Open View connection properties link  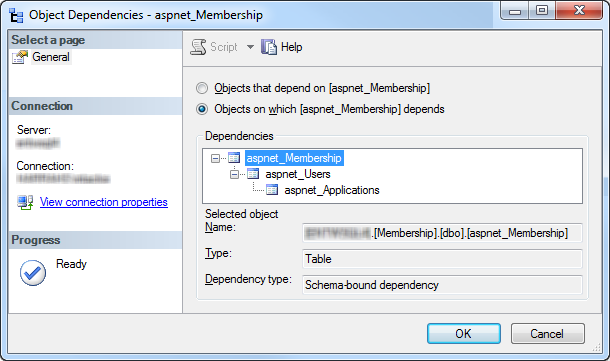(x=104, y=202)
